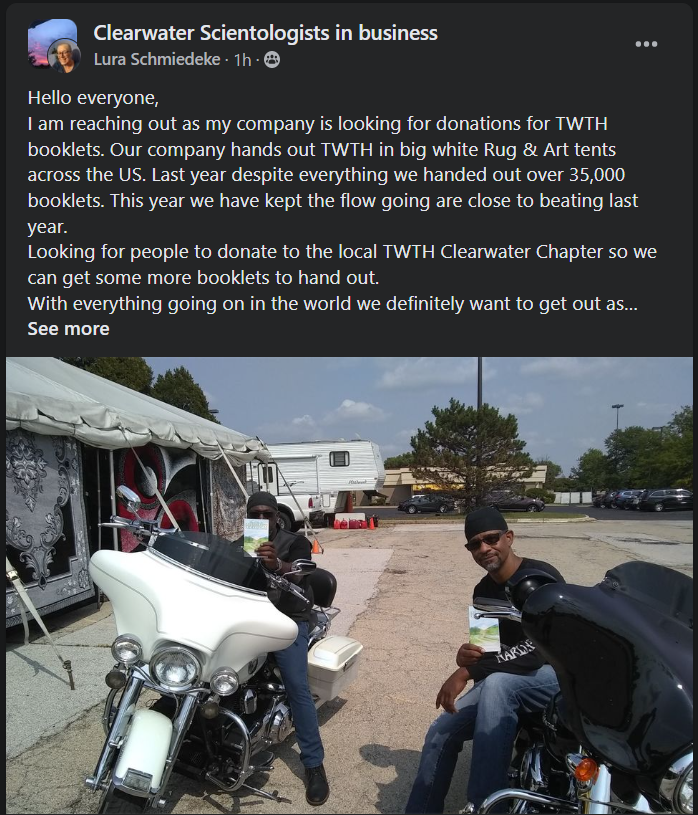The image size is (698, 815).
Task: Open the post's 1h timestamp link
Action: pyautogui.click(x=243, y=60)
